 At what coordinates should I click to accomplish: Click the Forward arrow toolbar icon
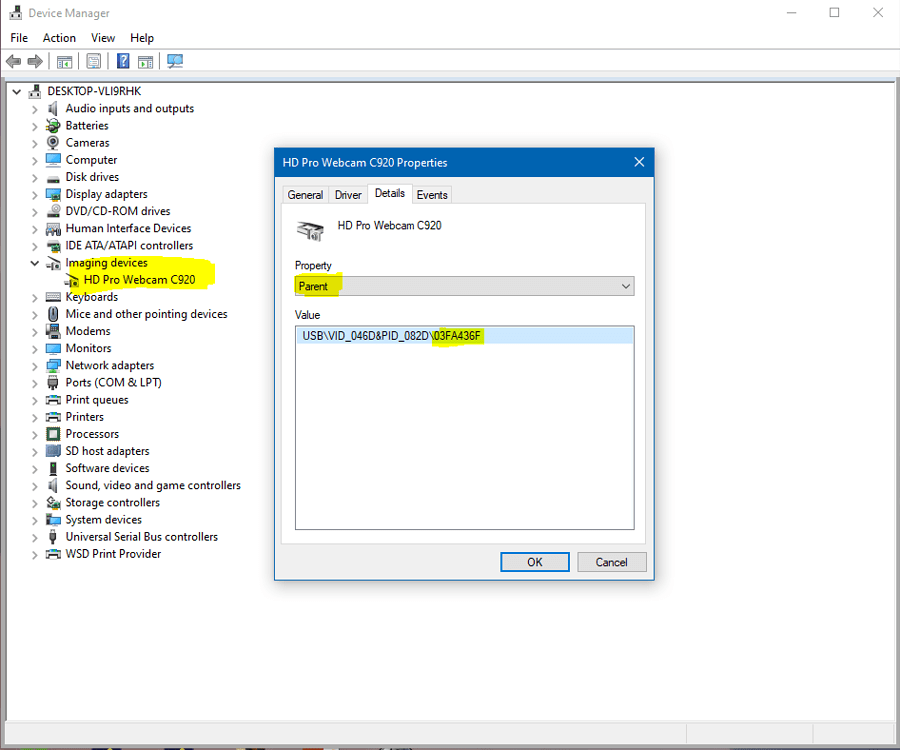(x=35, y=61)
